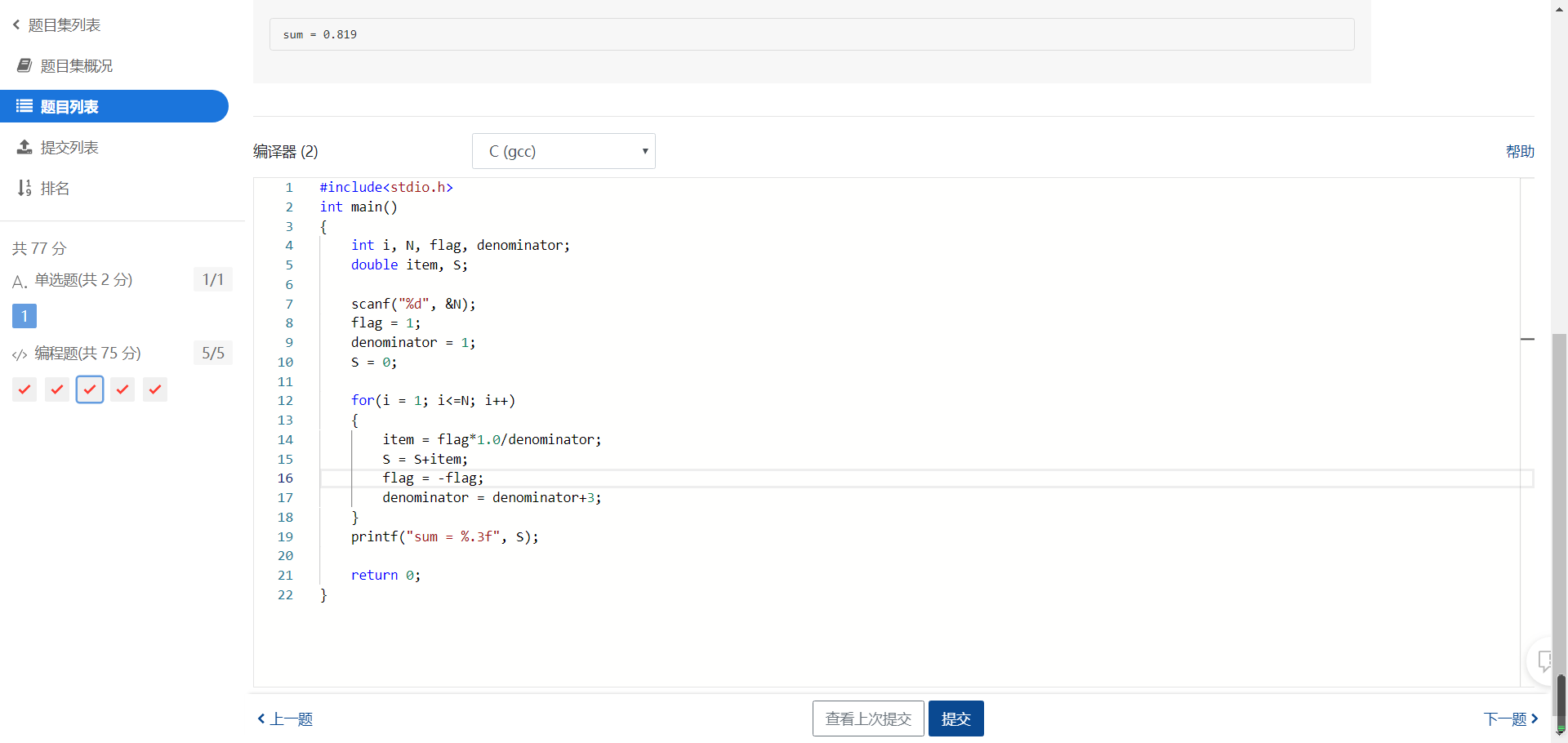Screen dimensions: 1568x743
Task: Click the upload icon for 提交列表
Action: (24, 147)
